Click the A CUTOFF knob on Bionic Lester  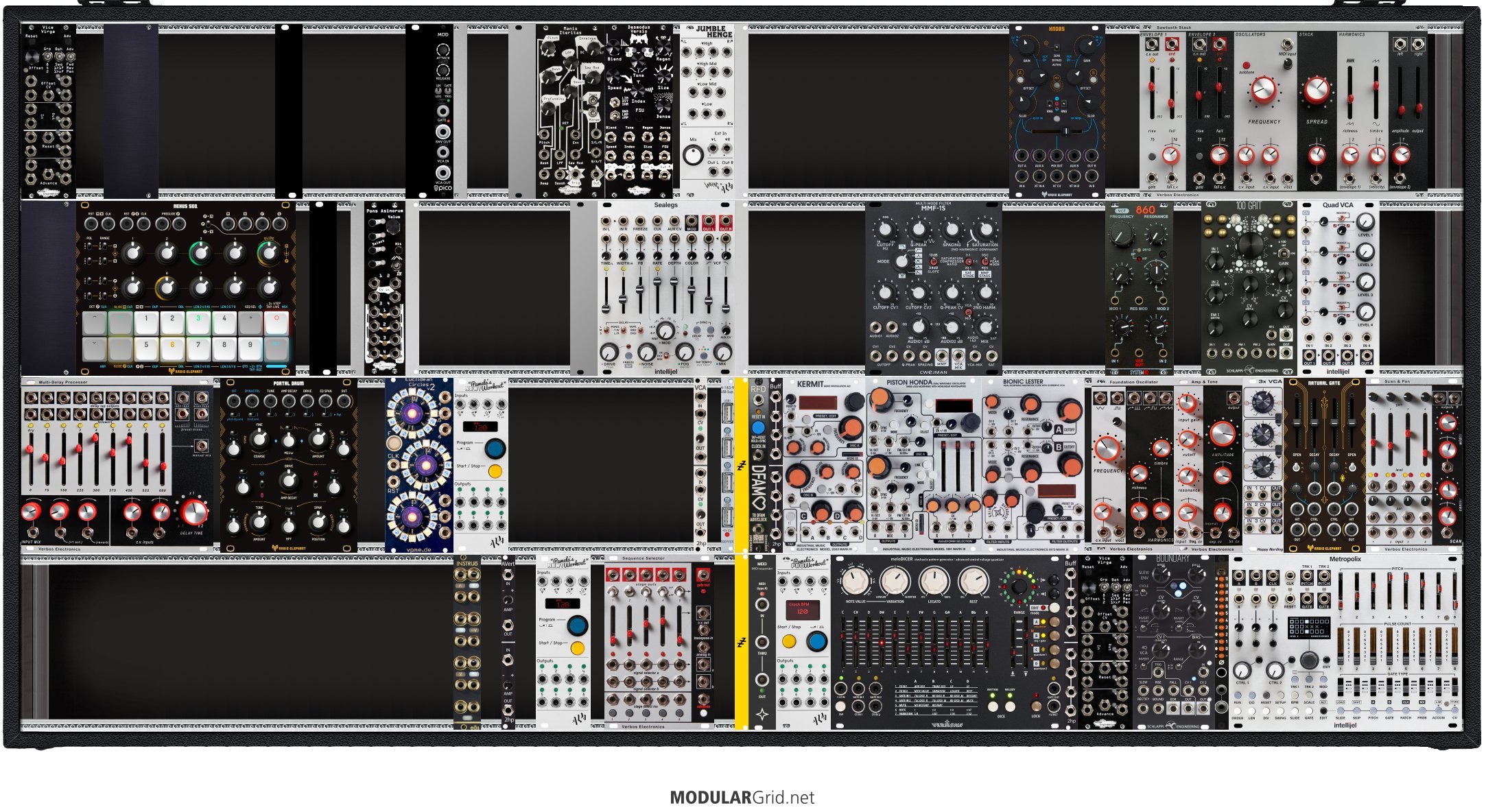click(1070, 410)
